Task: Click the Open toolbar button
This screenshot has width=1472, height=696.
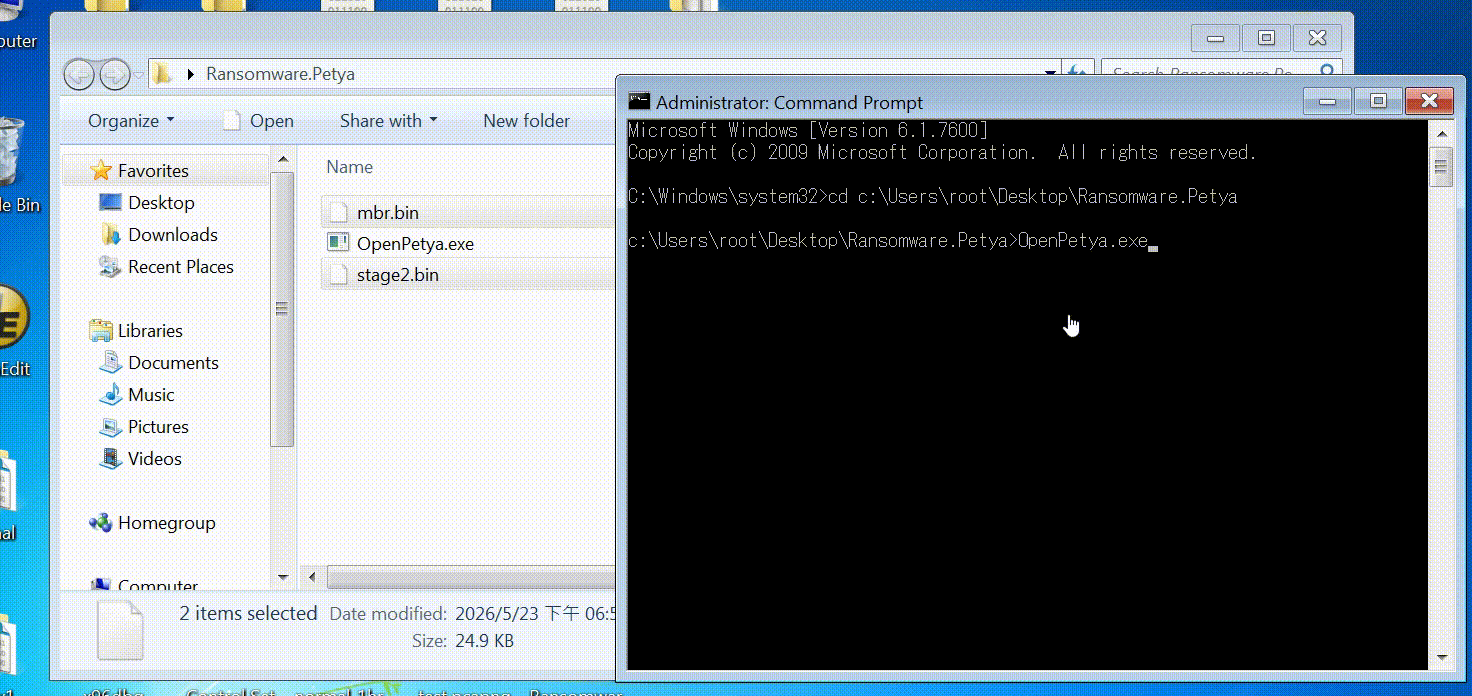Action: (x=258, y=121)
